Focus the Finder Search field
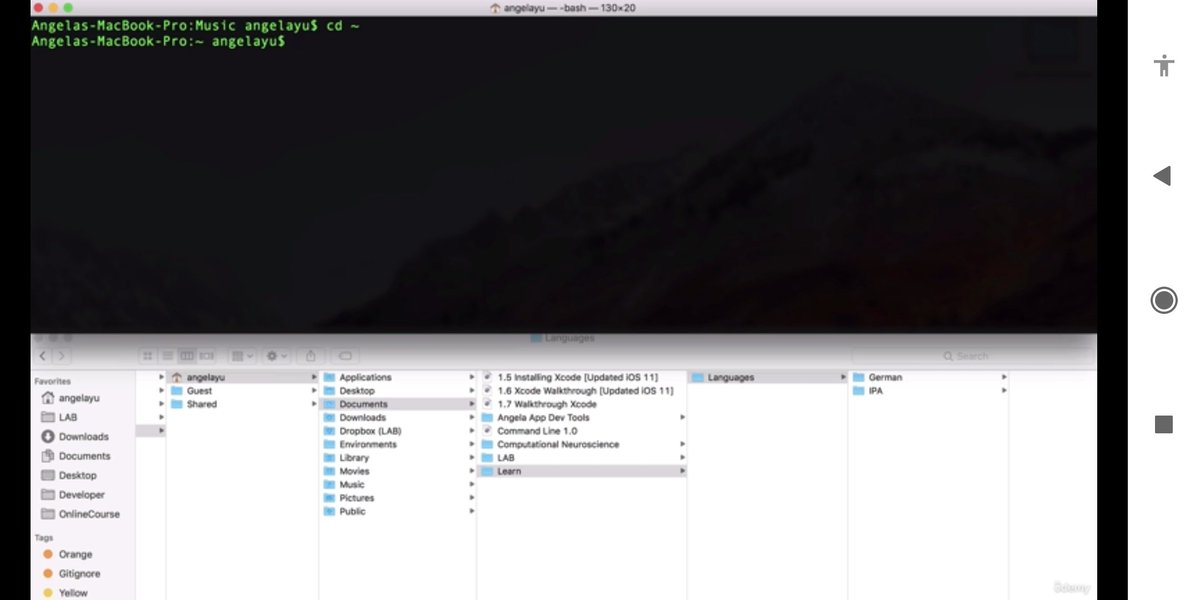The width and height of the screenshot is (1200, 600). point(967,356)
